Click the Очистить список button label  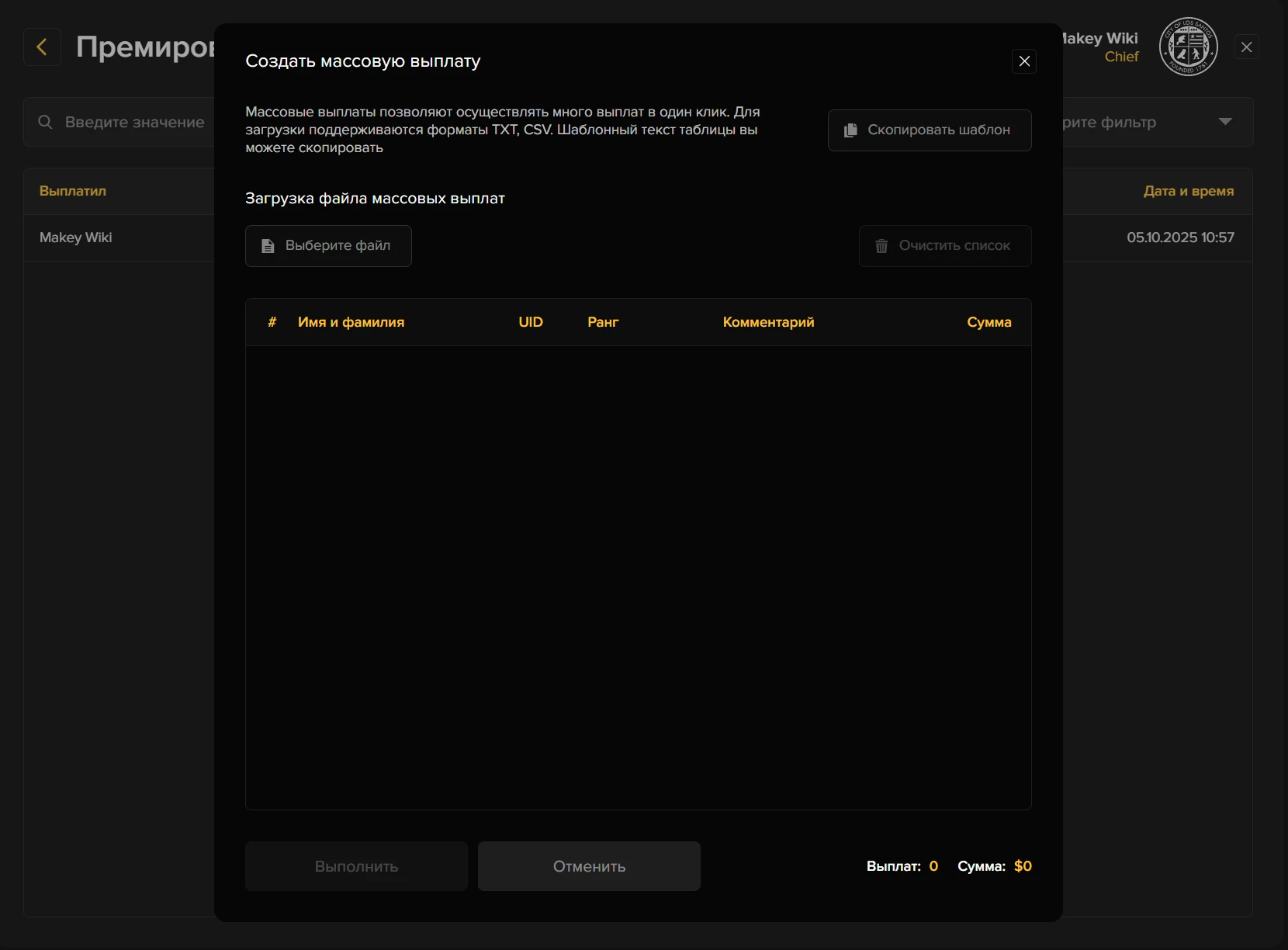pos(954,246)
